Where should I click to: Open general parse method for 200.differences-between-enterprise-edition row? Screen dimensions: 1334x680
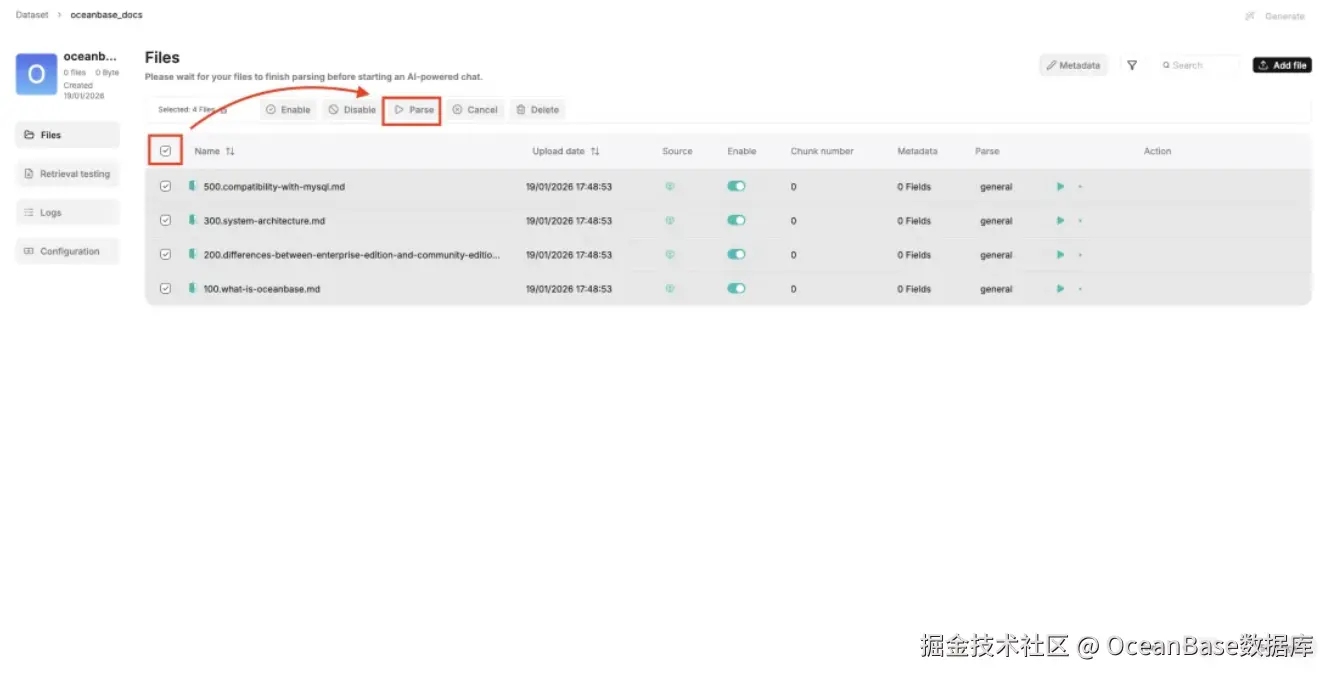[996, 255]
